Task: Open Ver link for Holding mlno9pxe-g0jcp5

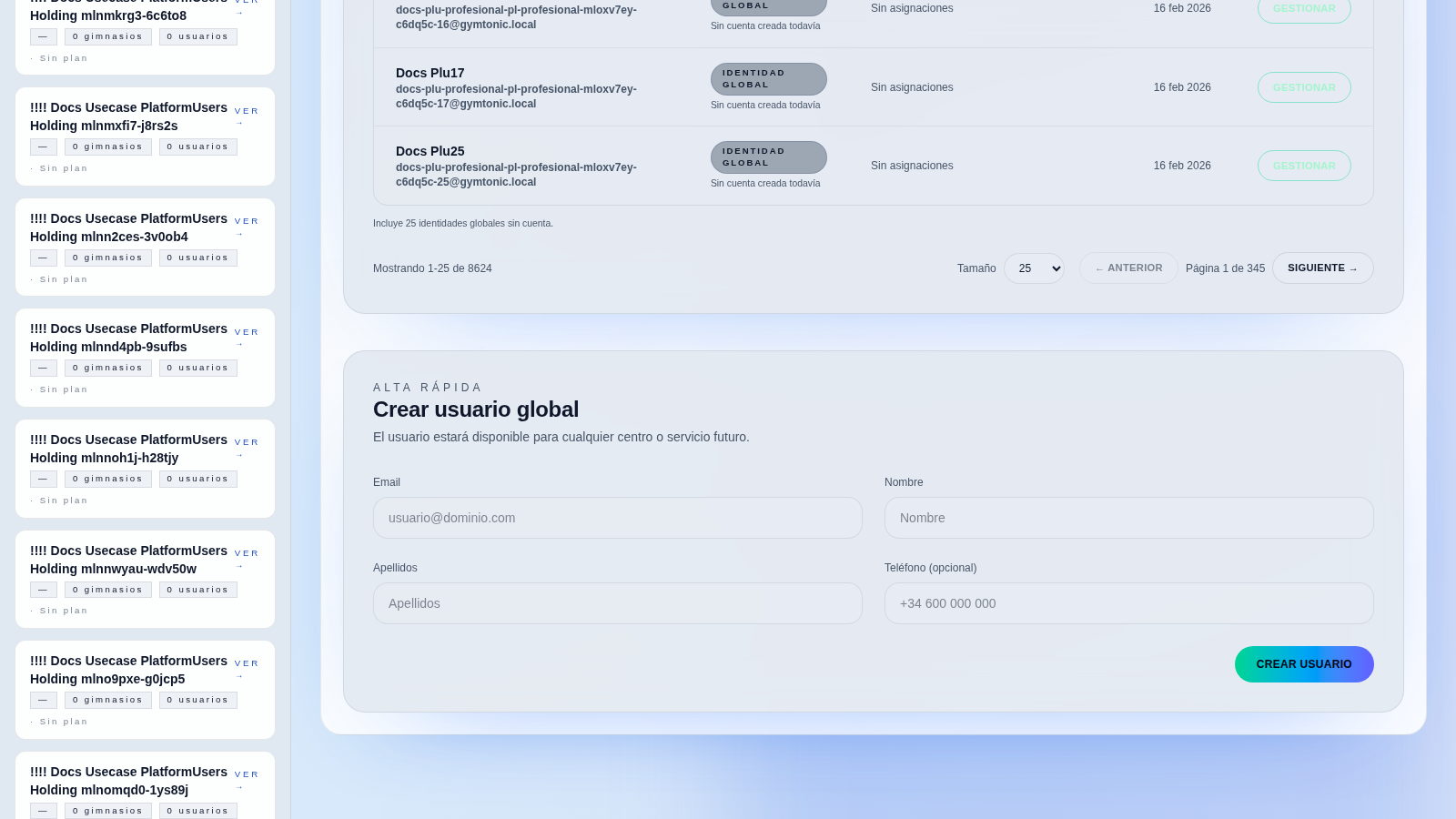Action: (246, 669)
